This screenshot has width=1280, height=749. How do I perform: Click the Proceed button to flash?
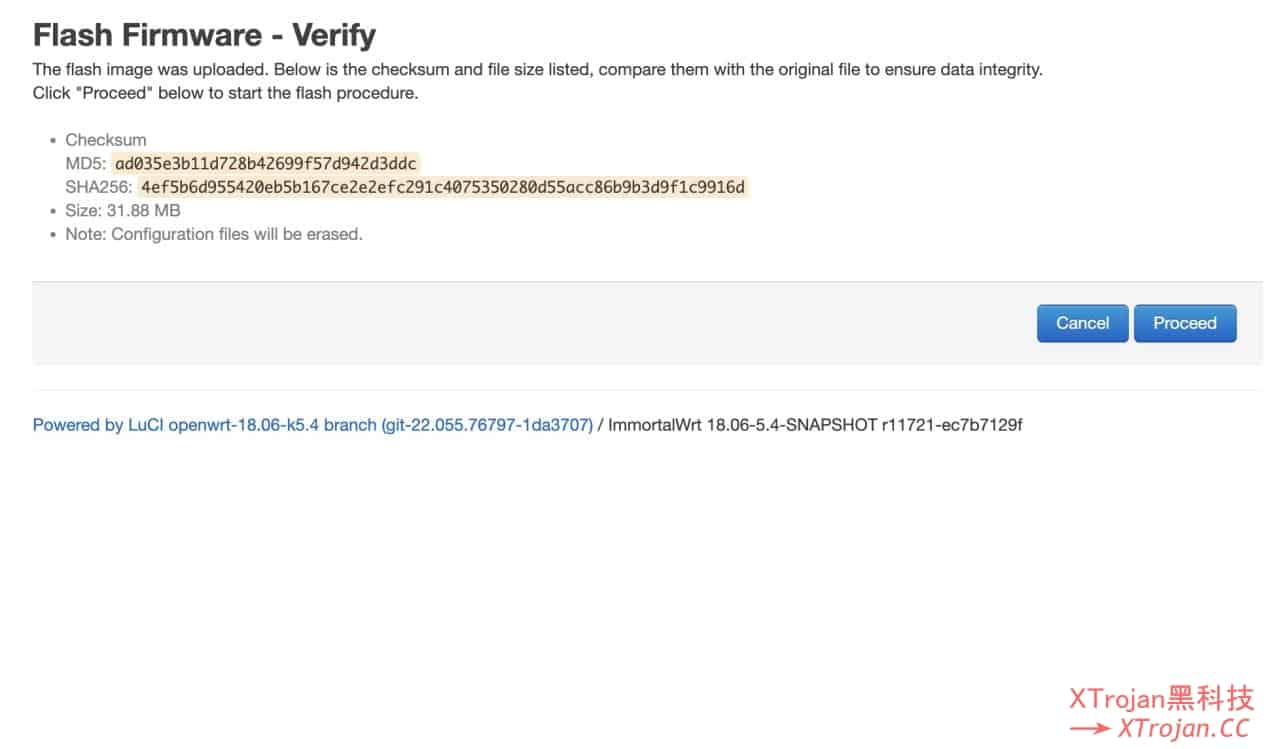pyautogui.click(x=1185, y=323)
